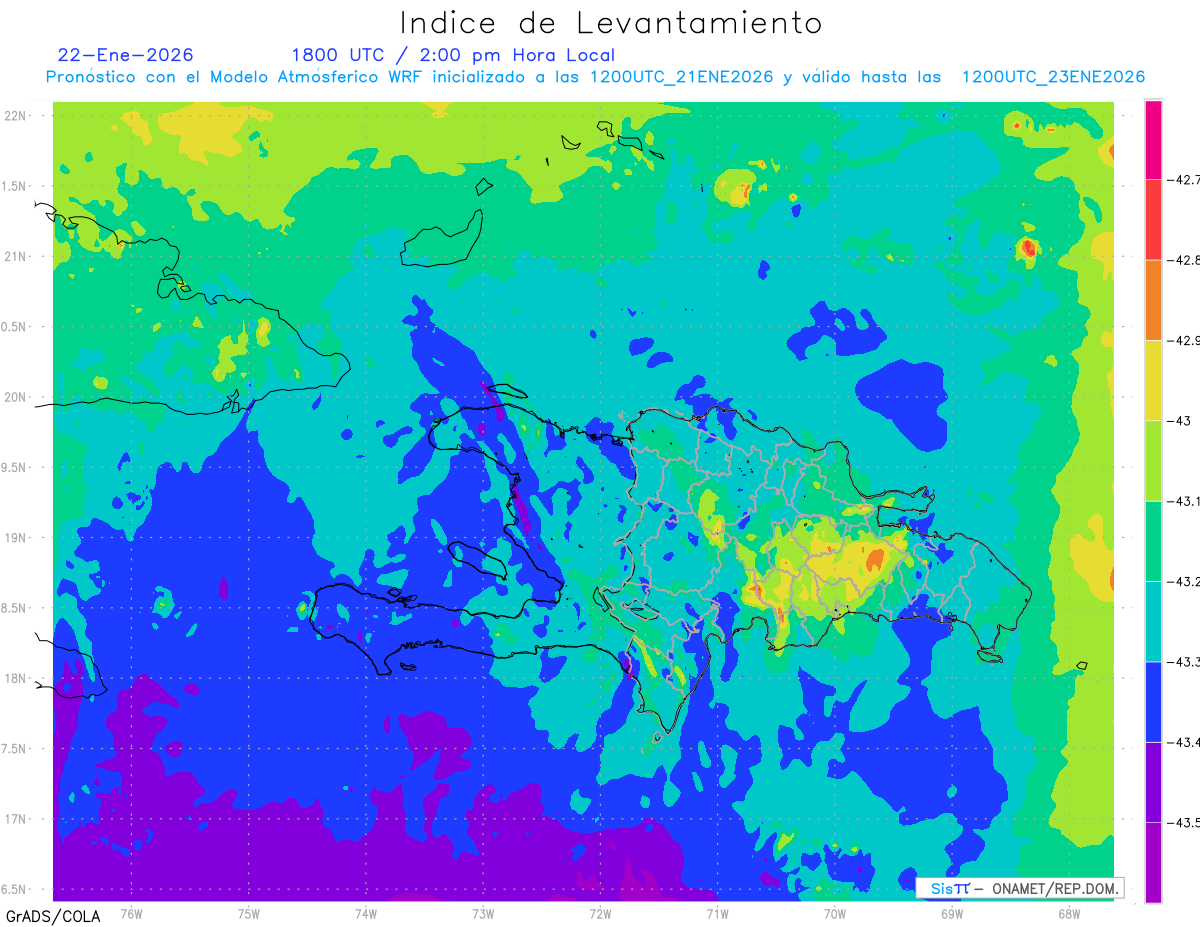
Task: Click the longitude label '75W'
Action: [x=249, y=913]
